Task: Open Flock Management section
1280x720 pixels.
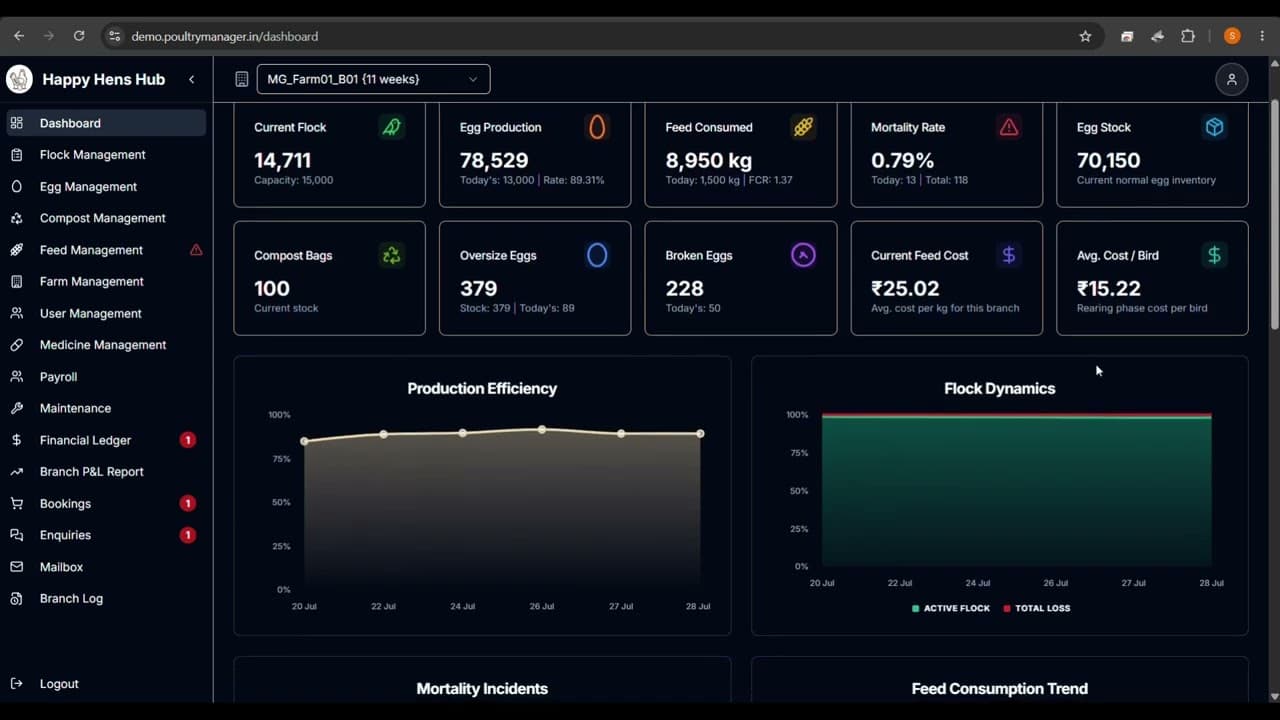Action: (x=106, y=155)
